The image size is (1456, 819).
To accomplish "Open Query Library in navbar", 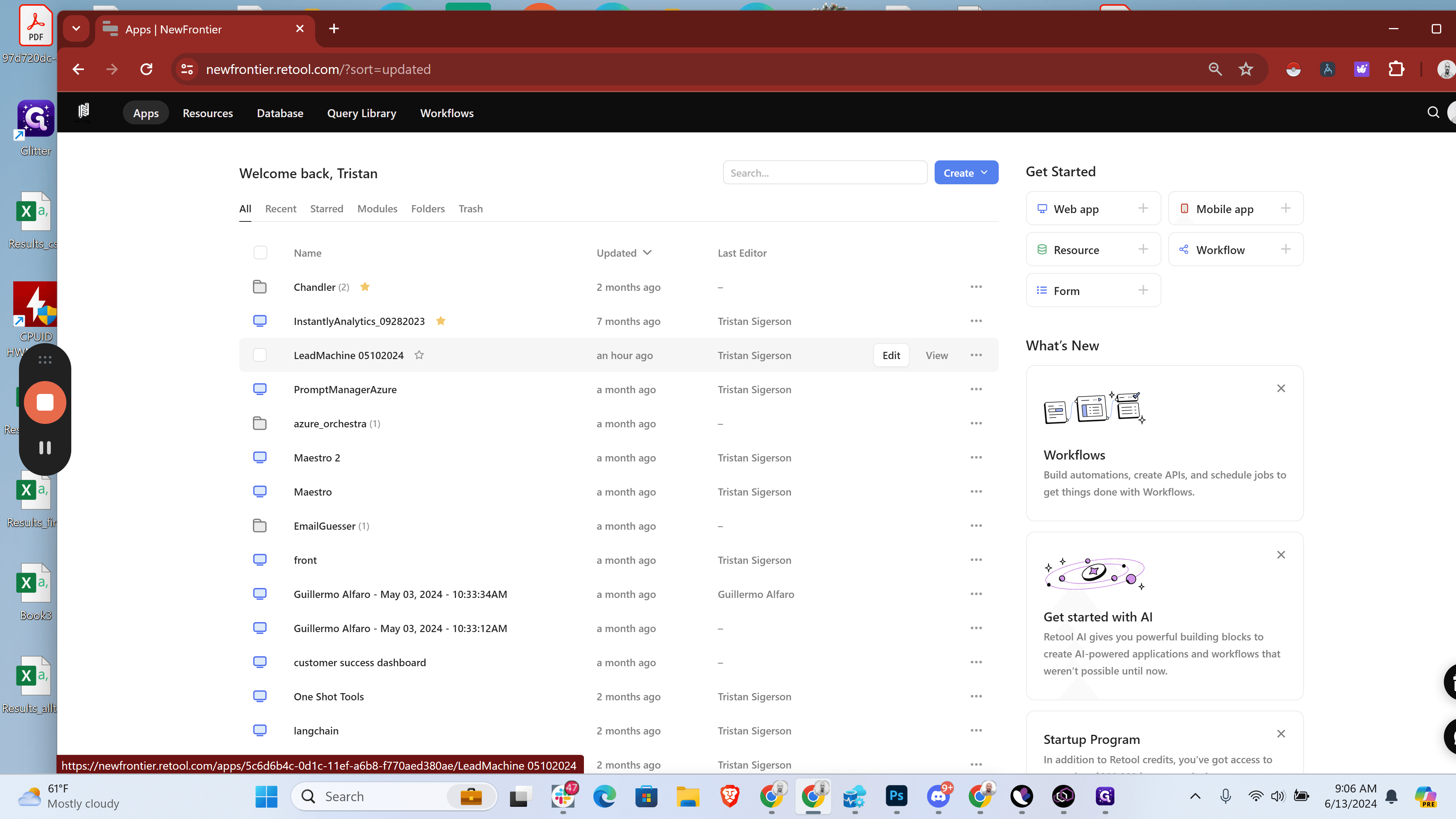I will [x=361, y=113].
